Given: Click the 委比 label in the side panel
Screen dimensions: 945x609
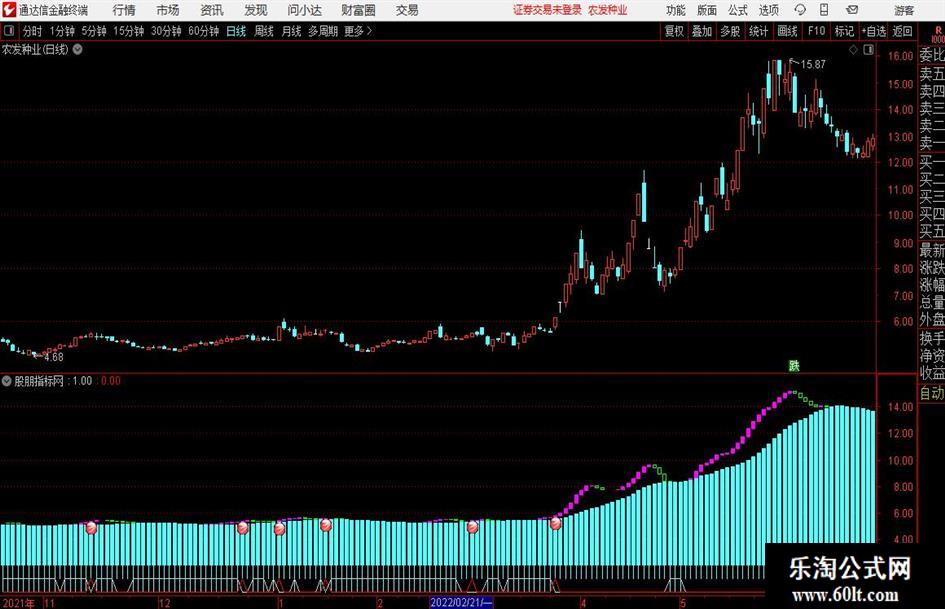Looking at the screenshot, I should click(932, 55).
